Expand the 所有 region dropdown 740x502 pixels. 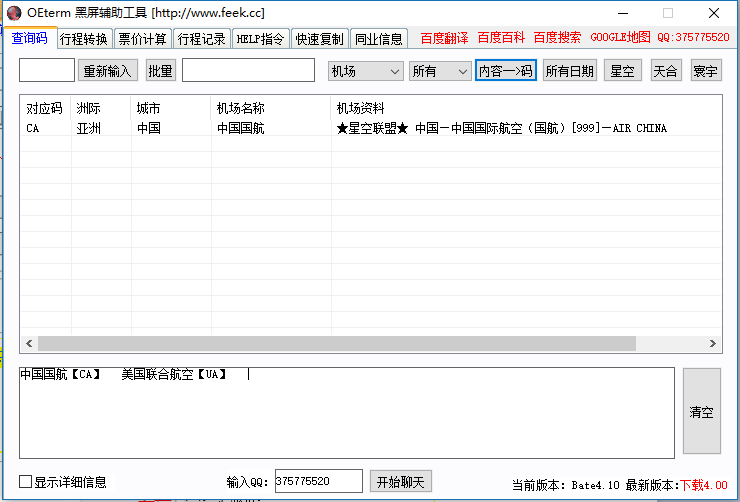pos(440,71)
